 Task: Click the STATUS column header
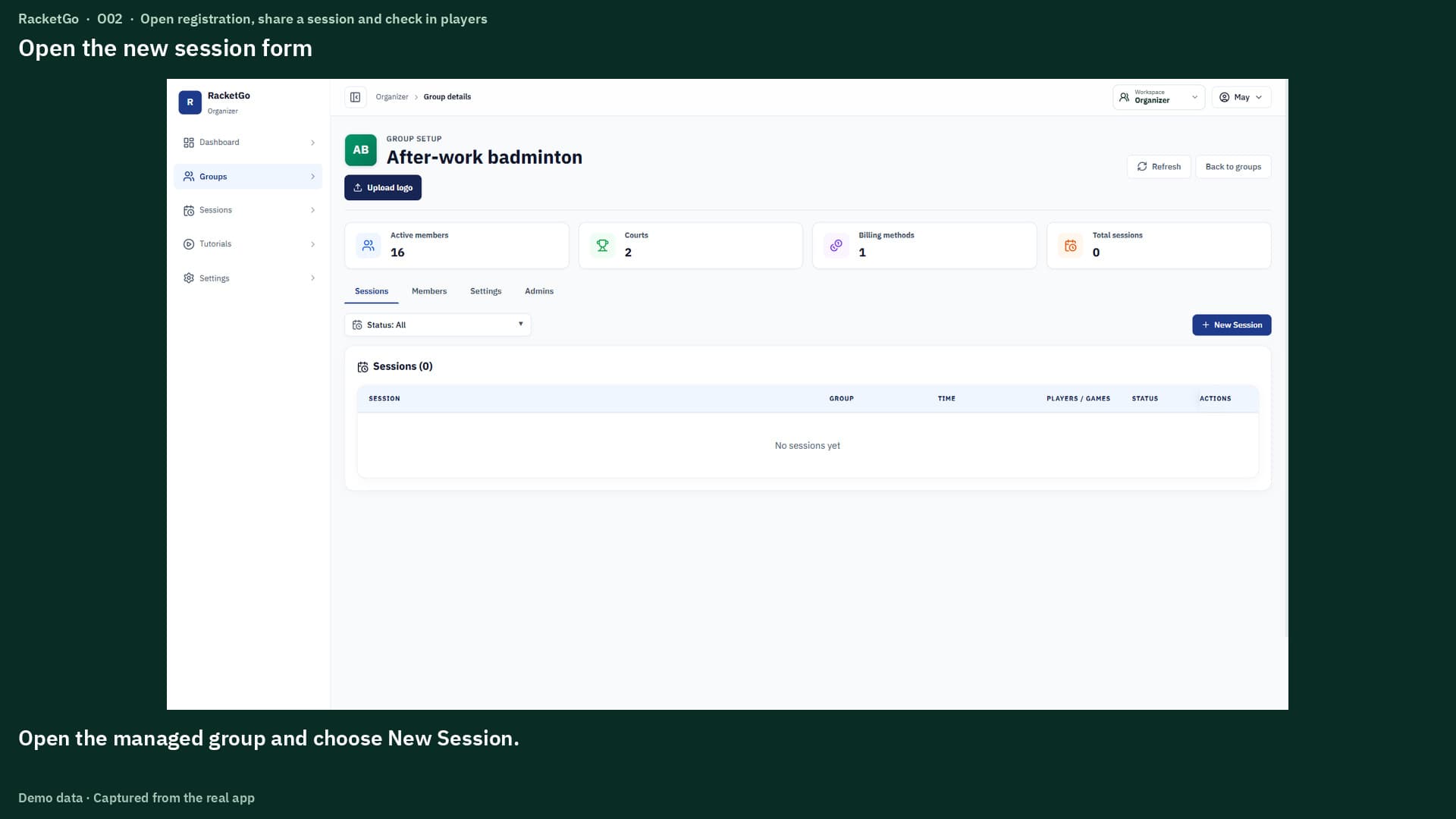click(1145, 398)
